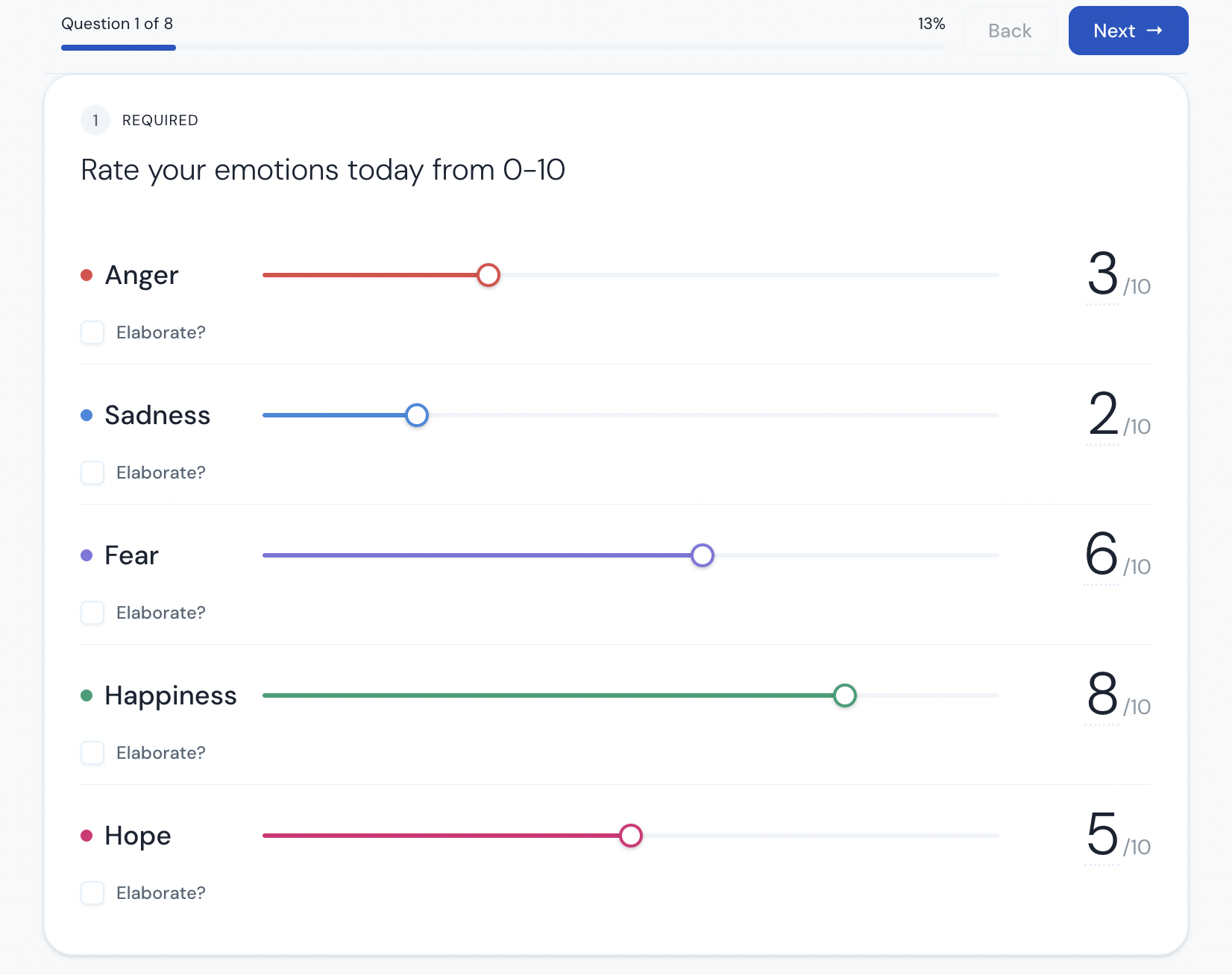Tick the Elaborate checkbox under Anger
The height and width of the screenshot is (975, 1232).
pos(92,332)
